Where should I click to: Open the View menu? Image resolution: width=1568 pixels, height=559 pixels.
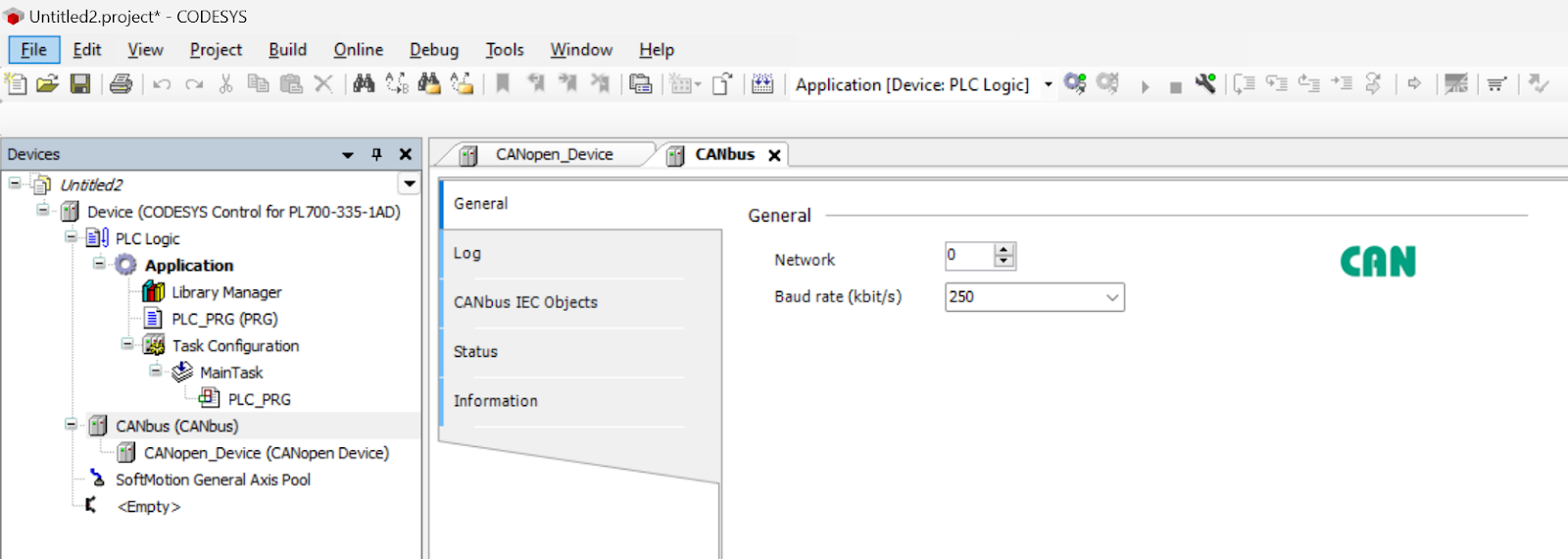[x=145, y=50]
